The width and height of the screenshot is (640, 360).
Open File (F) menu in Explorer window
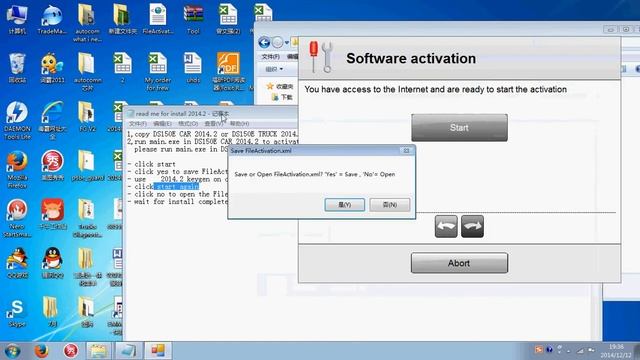(271, 56)
